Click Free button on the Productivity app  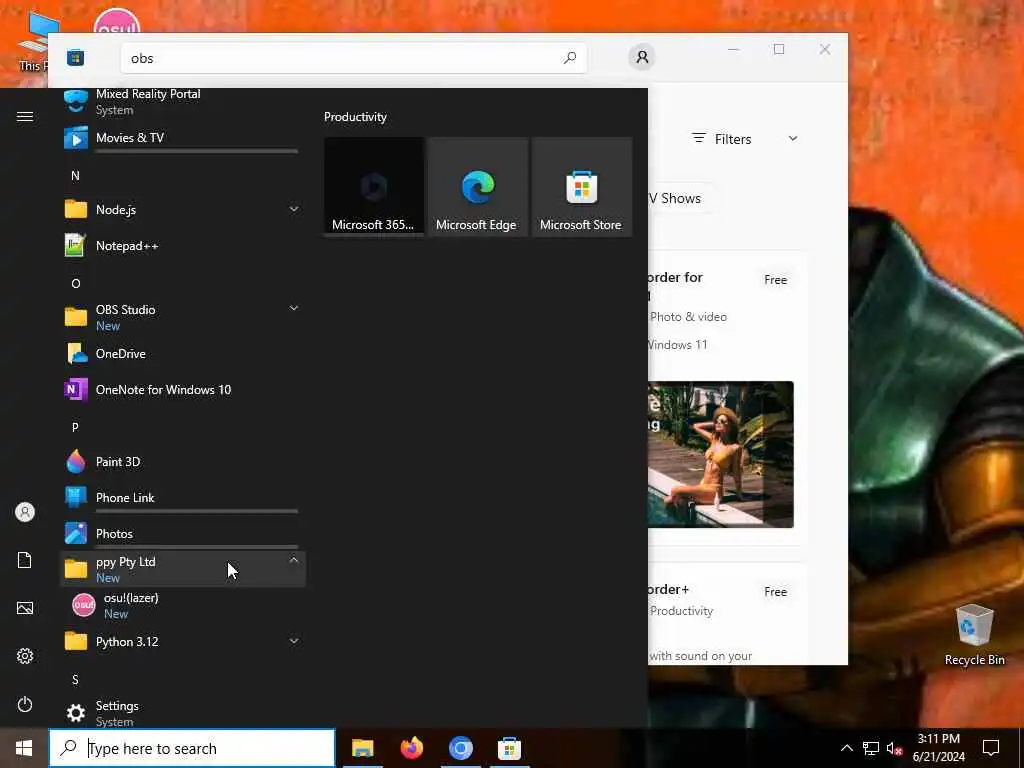pyautogui.click(x=775, y=592)
